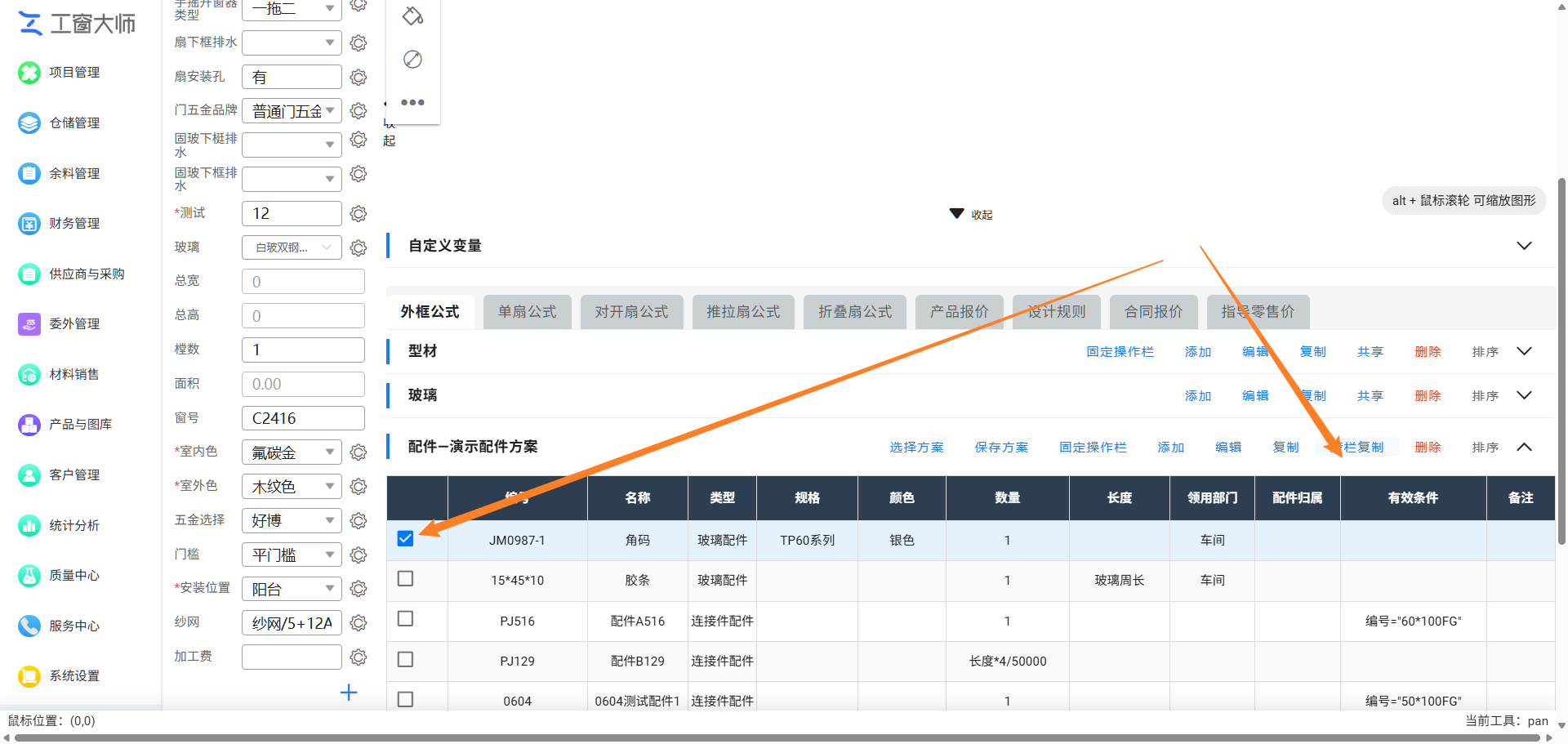Open the 玻璃 glass type dropdown
This screenshot has height=744, width=1568.
[292, 247]
